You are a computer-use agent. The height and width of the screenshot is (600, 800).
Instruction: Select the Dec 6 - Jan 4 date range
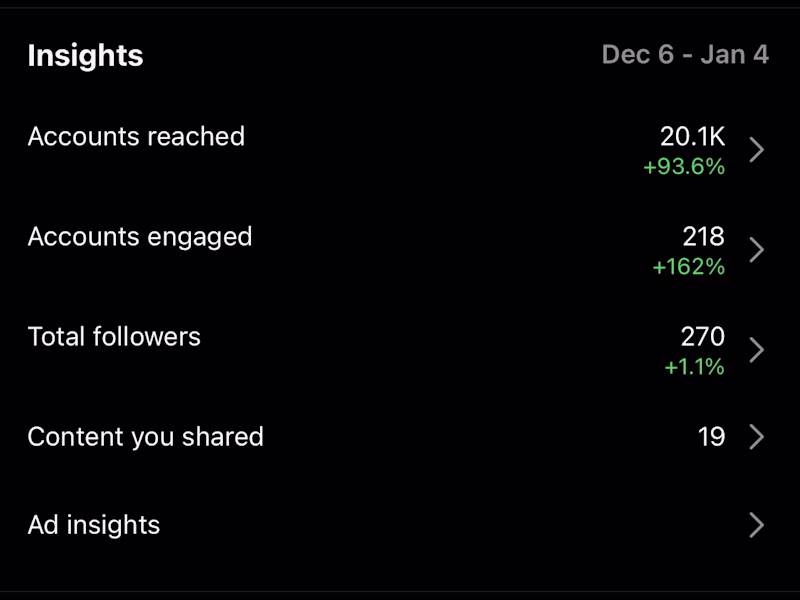click(685, 55)
